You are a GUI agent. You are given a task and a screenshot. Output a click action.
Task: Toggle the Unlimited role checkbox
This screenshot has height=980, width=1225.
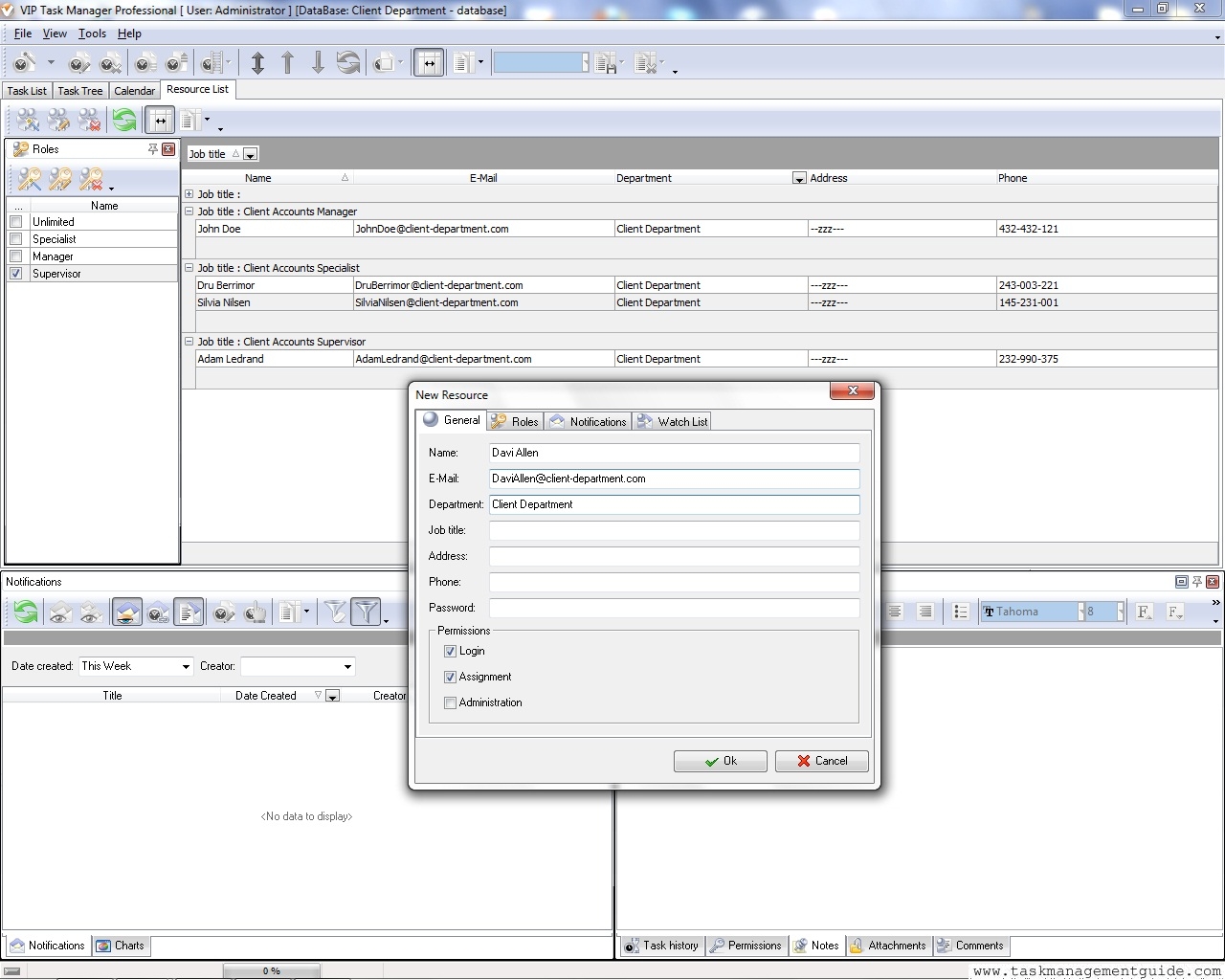(x=15, y=222)
